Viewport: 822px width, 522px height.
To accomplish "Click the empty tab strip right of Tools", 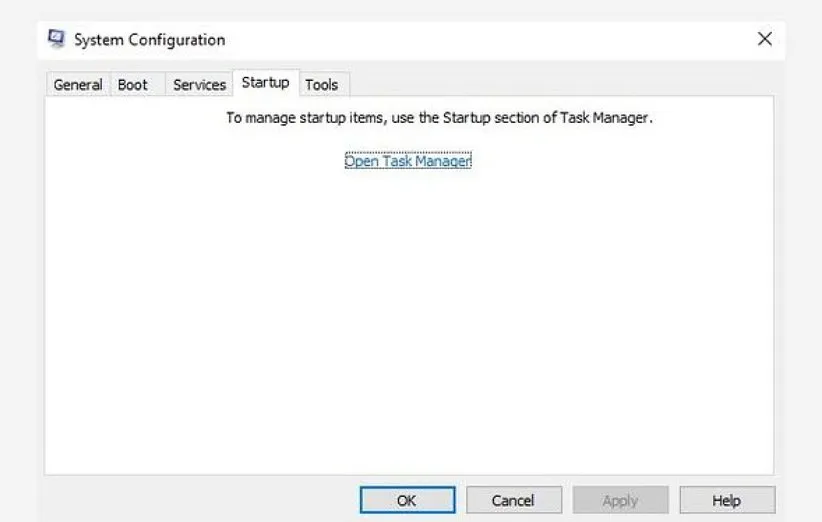I will (560, 85).
